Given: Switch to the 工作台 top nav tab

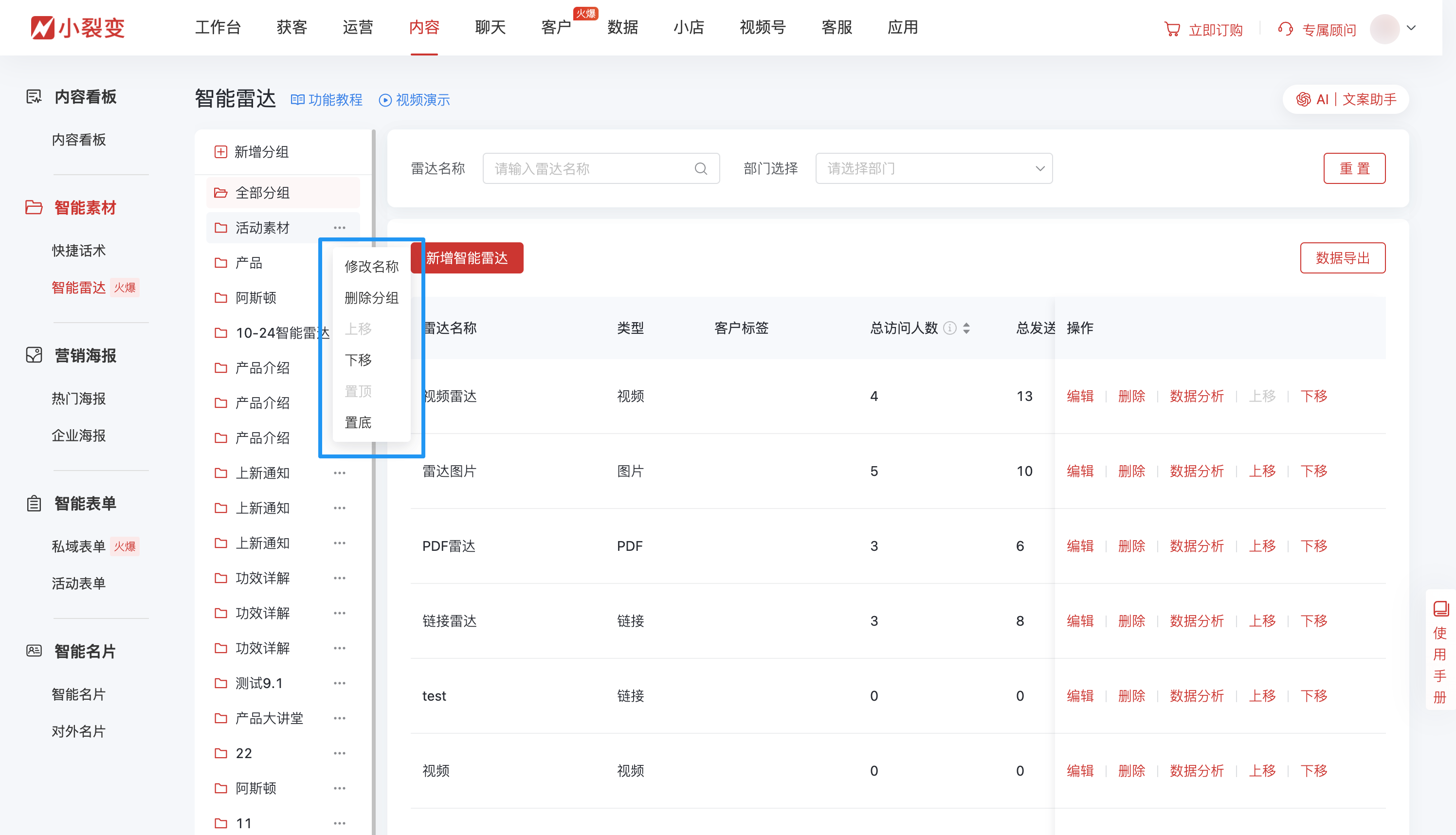Looking at the screenshot, I should pos(218,27).
